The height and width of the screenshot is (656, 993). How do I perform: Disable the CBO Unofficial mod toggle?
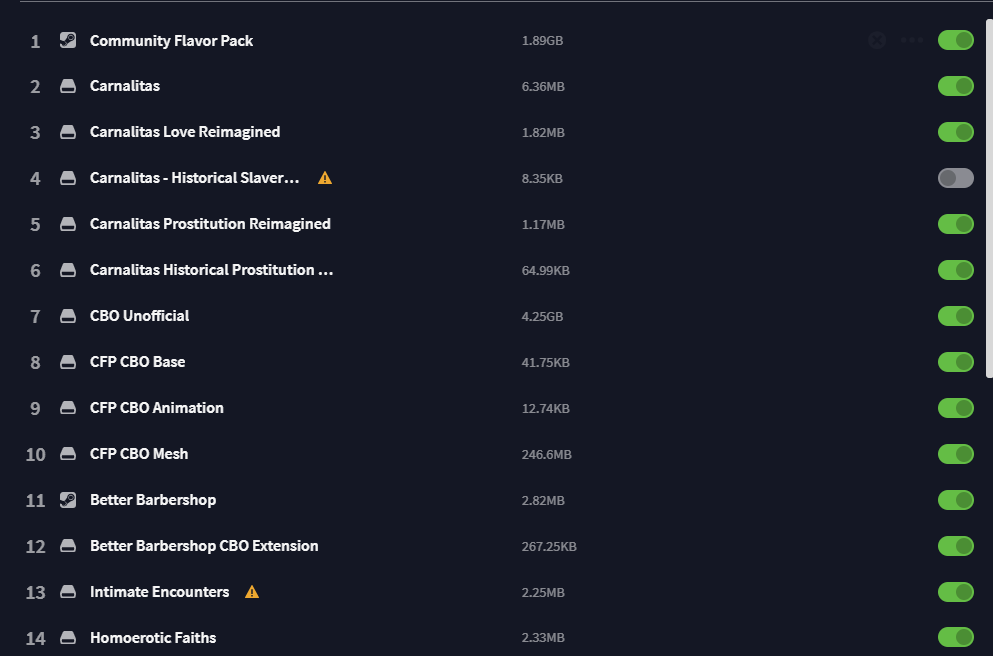click(x=956, y=316)
